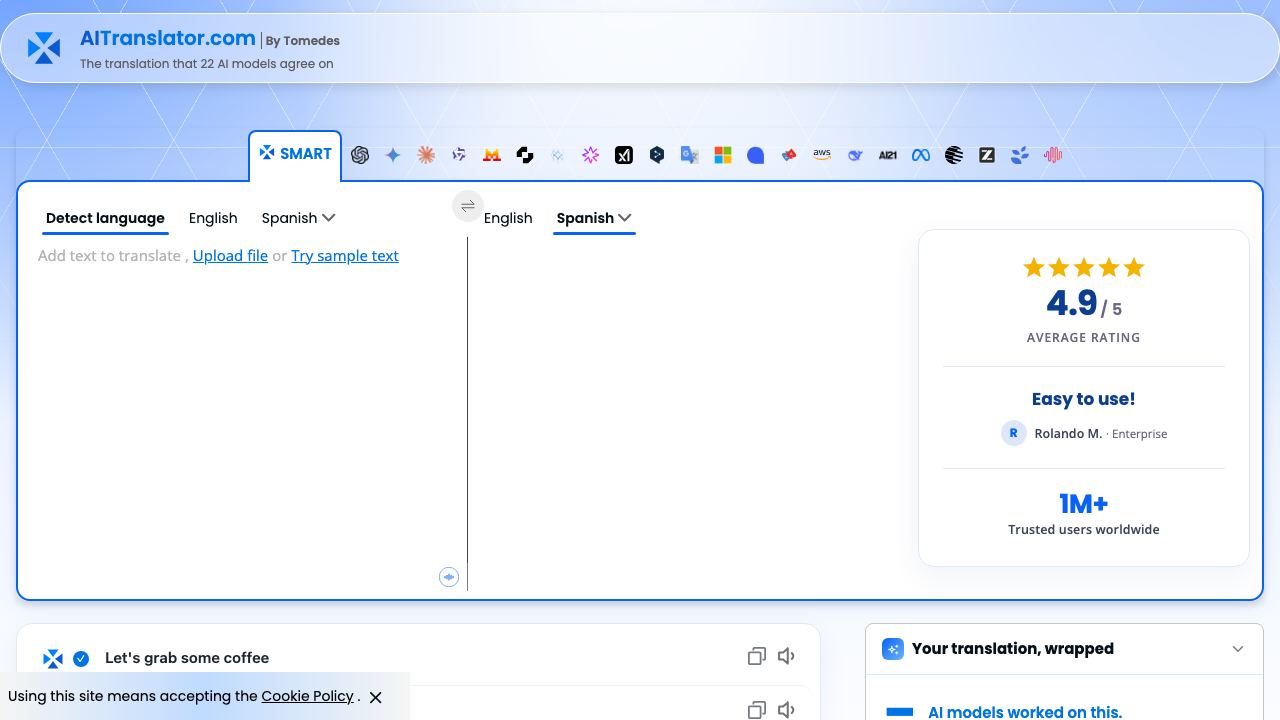Swap source and target languages
Viewport: 1280px width, 720px height.
click(x=468, y=206)
